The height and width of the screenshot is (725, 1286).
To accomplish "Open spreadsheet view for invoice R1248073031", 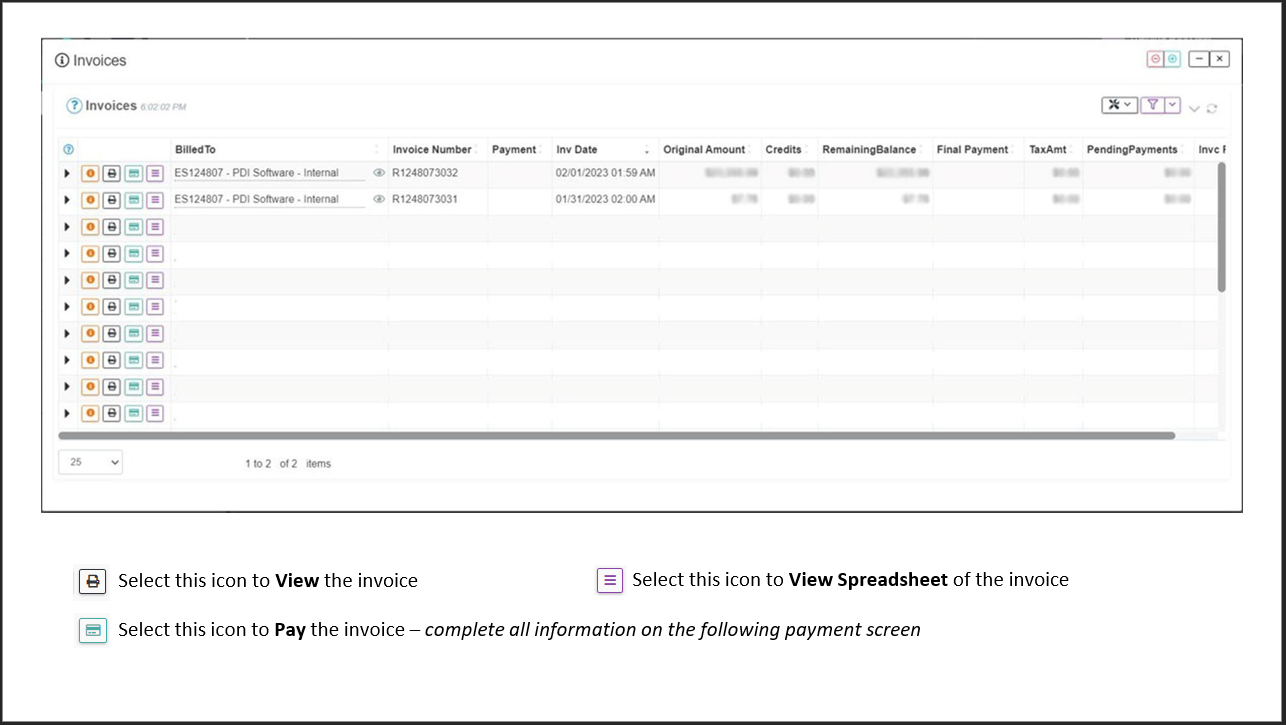I will pyautogui.click(x=155, y=200).
